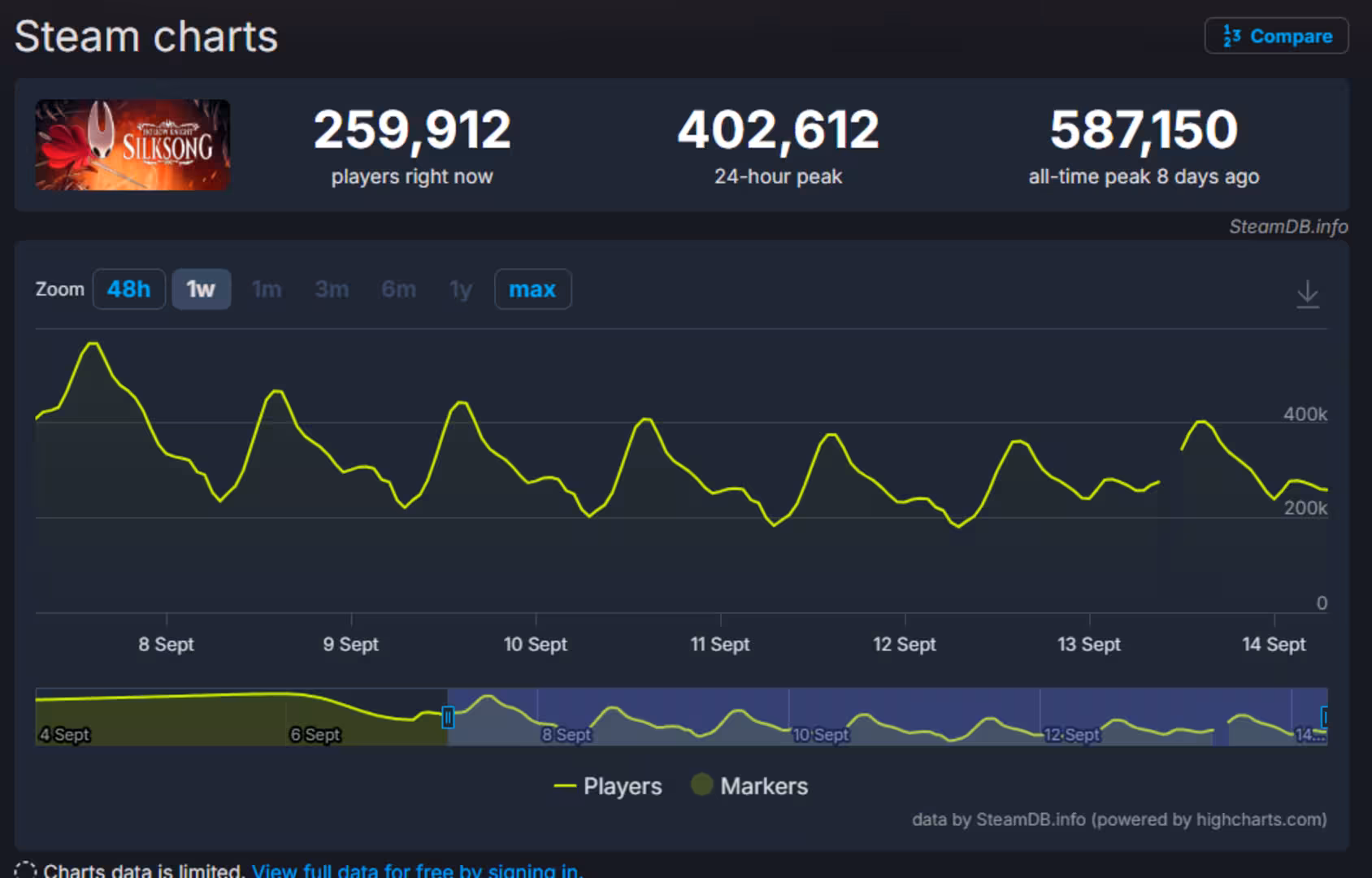Enable the 48h zoom preset
1372x878 pixels.
[x=128, y=289]
